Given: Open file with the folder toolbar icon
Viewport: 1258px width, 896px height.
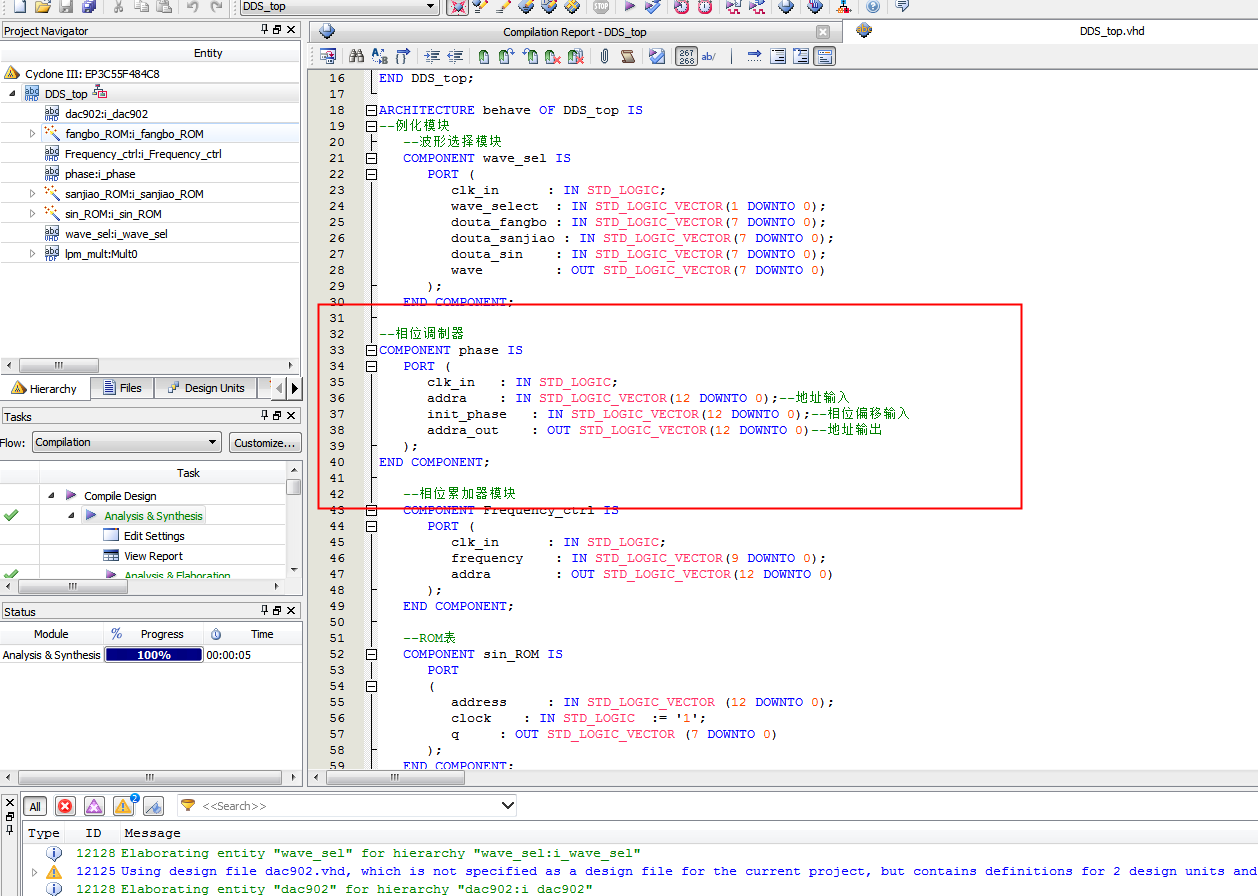Looking at the screenshot, I should click(42, 6).
